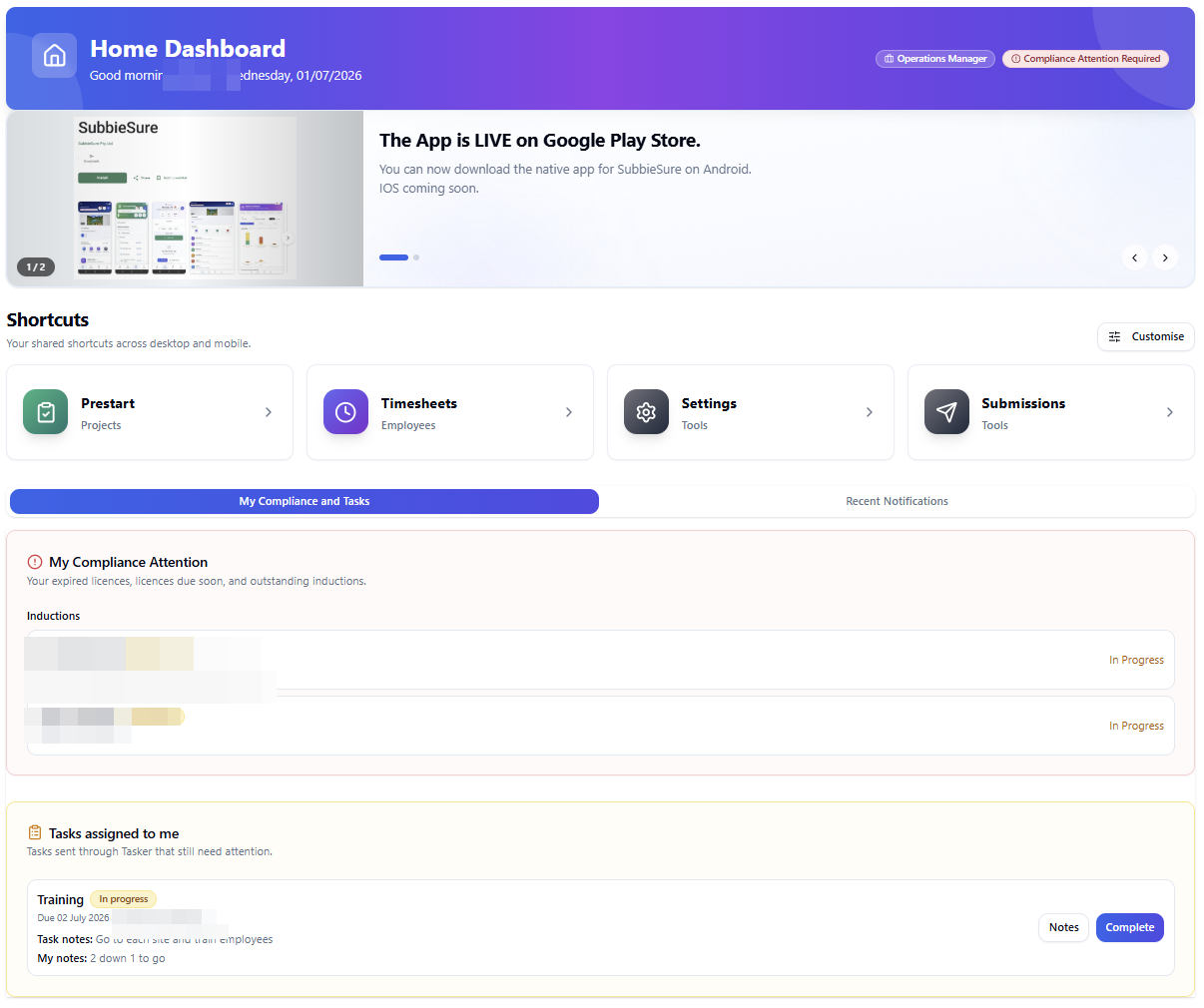Switch to Recent Notifications tab

click(x=897, y=501)
